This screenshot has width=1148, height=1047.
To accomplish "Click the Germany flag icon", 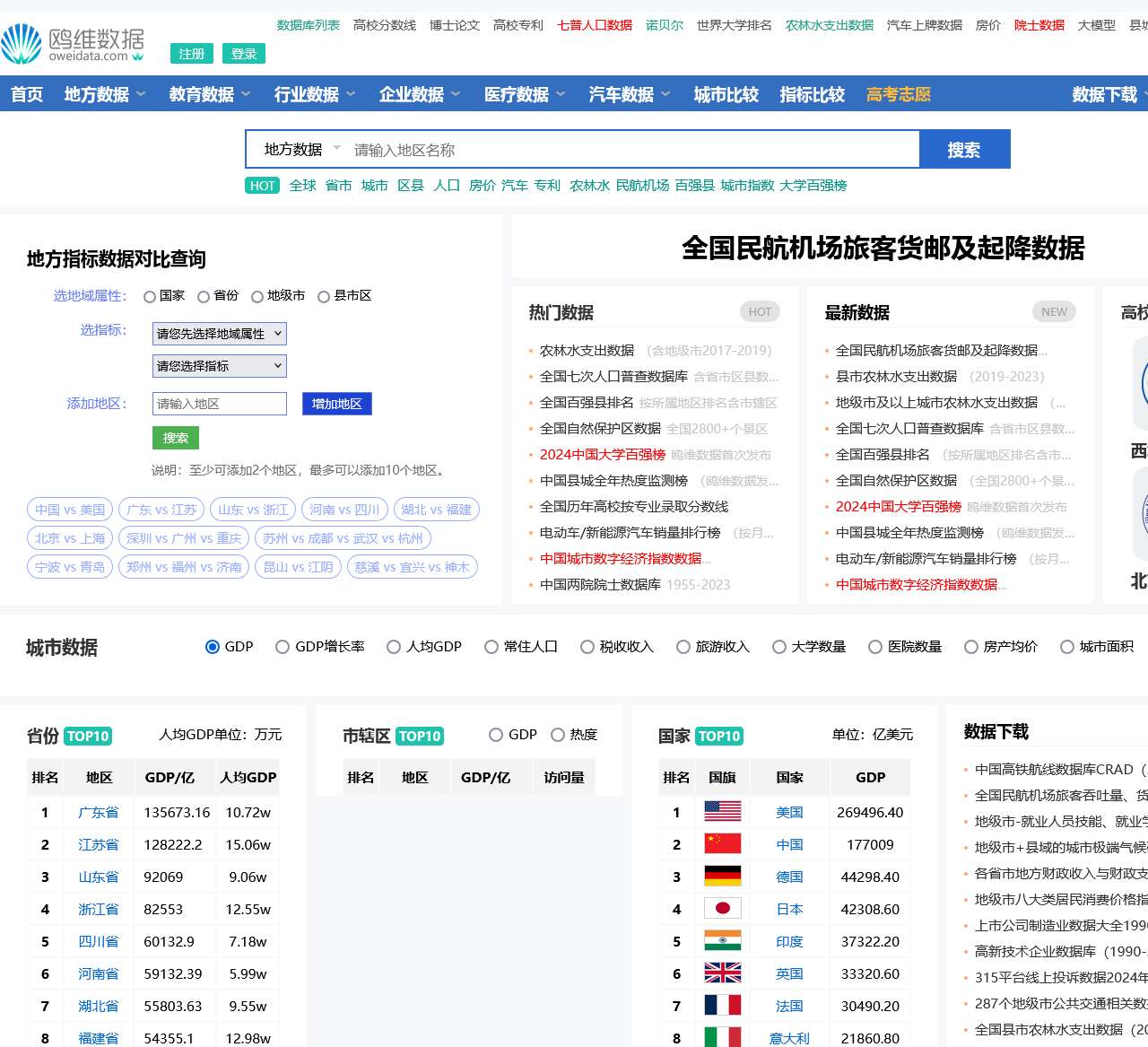I will tap(722, 877).
